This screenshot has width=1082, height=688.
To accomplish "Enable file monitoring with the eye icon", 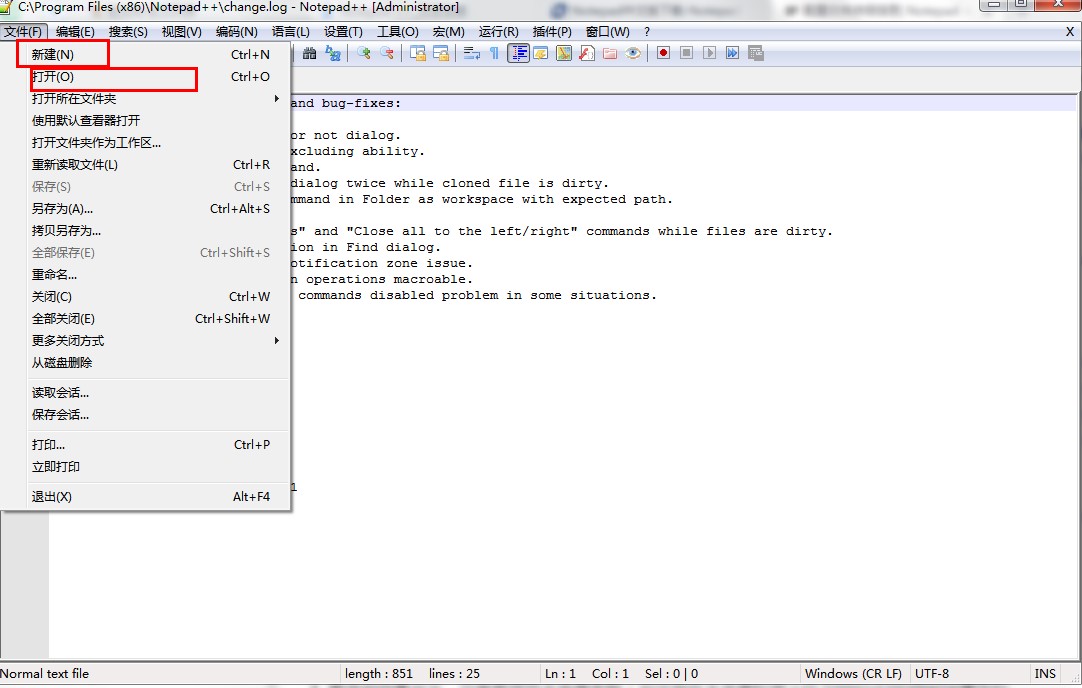I will (633, 53).
